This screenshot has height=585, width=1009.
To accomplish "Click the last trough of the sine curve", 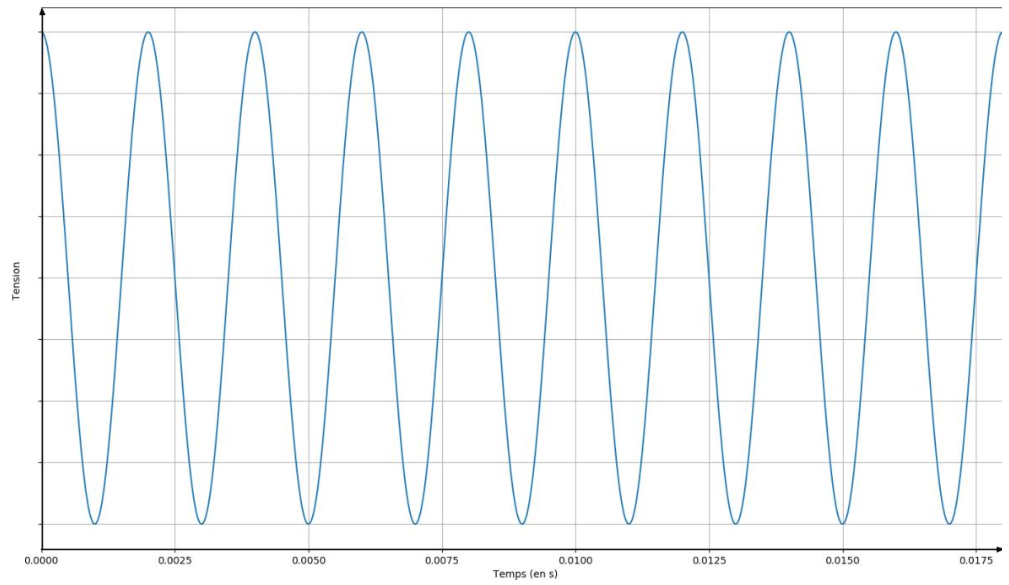I will tap(949, 523).
